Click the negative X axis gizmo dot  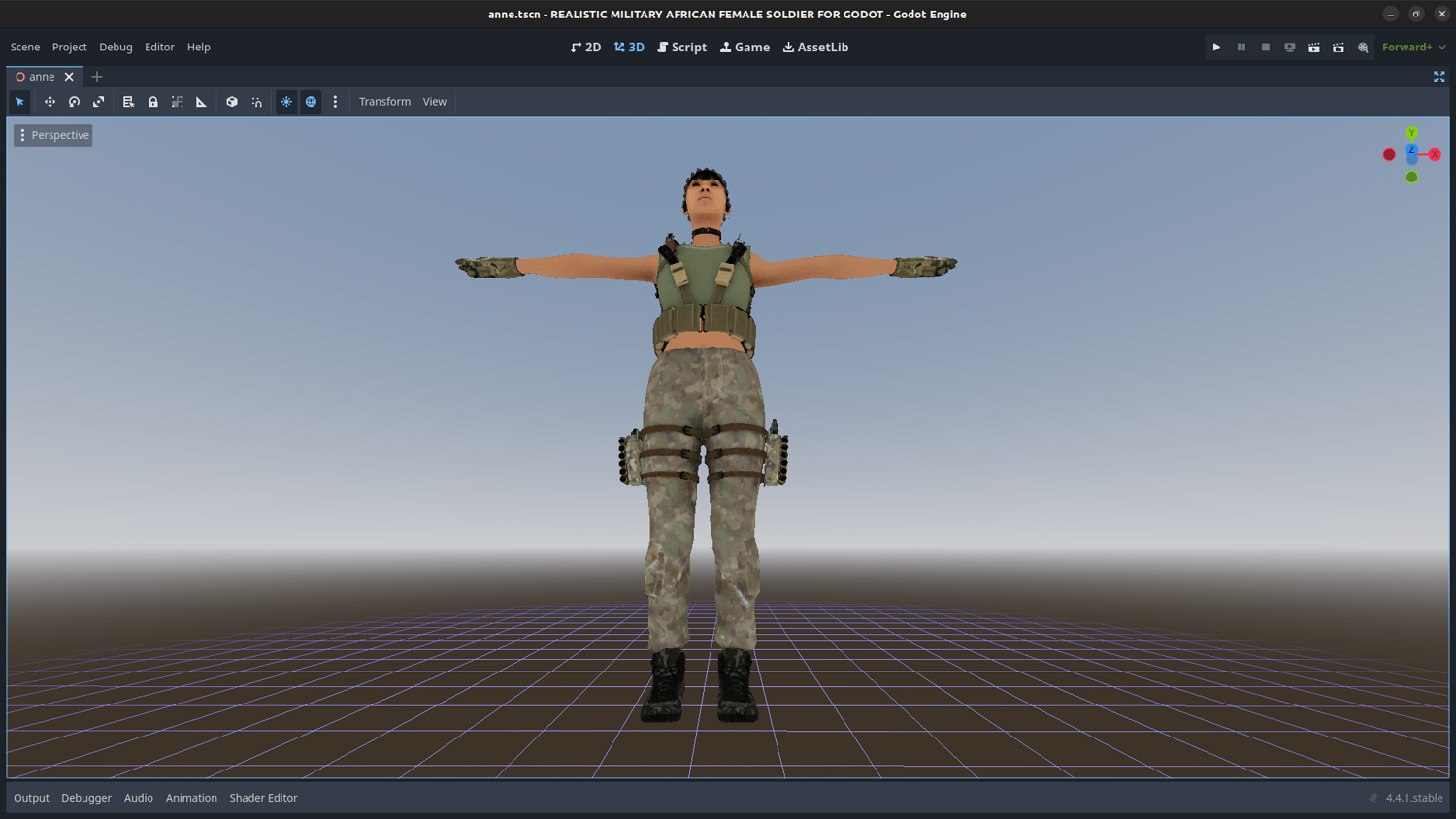(x=1389, y=155)
